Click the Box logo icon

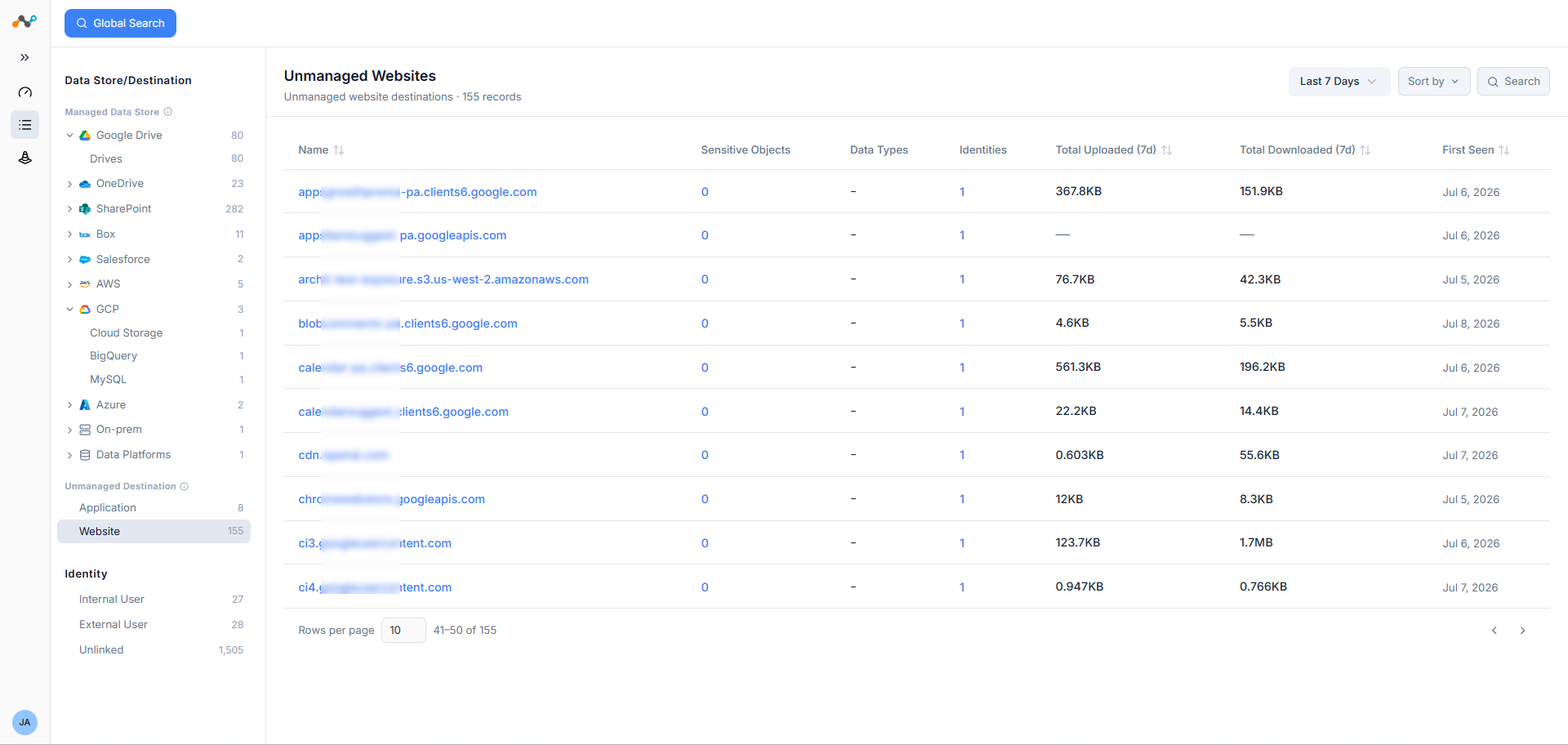pos(85,234)
